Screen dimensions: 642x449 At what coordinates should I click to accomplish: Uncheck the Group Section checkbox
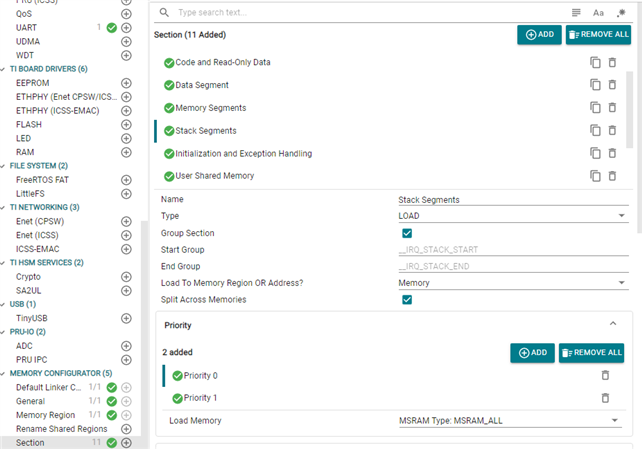(407, 233)
